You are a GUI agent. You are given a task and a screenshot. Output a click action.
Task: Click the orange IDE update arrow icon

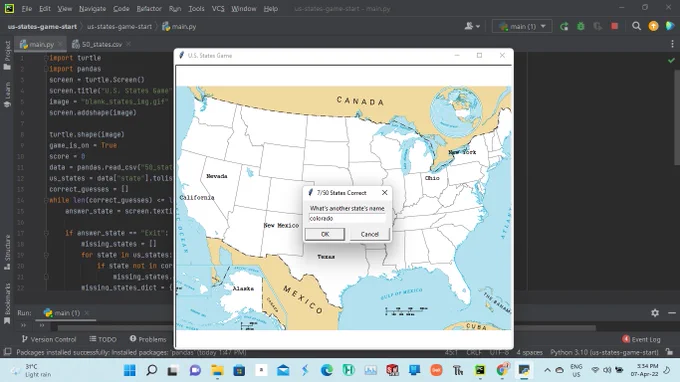(x=653, y=26)
